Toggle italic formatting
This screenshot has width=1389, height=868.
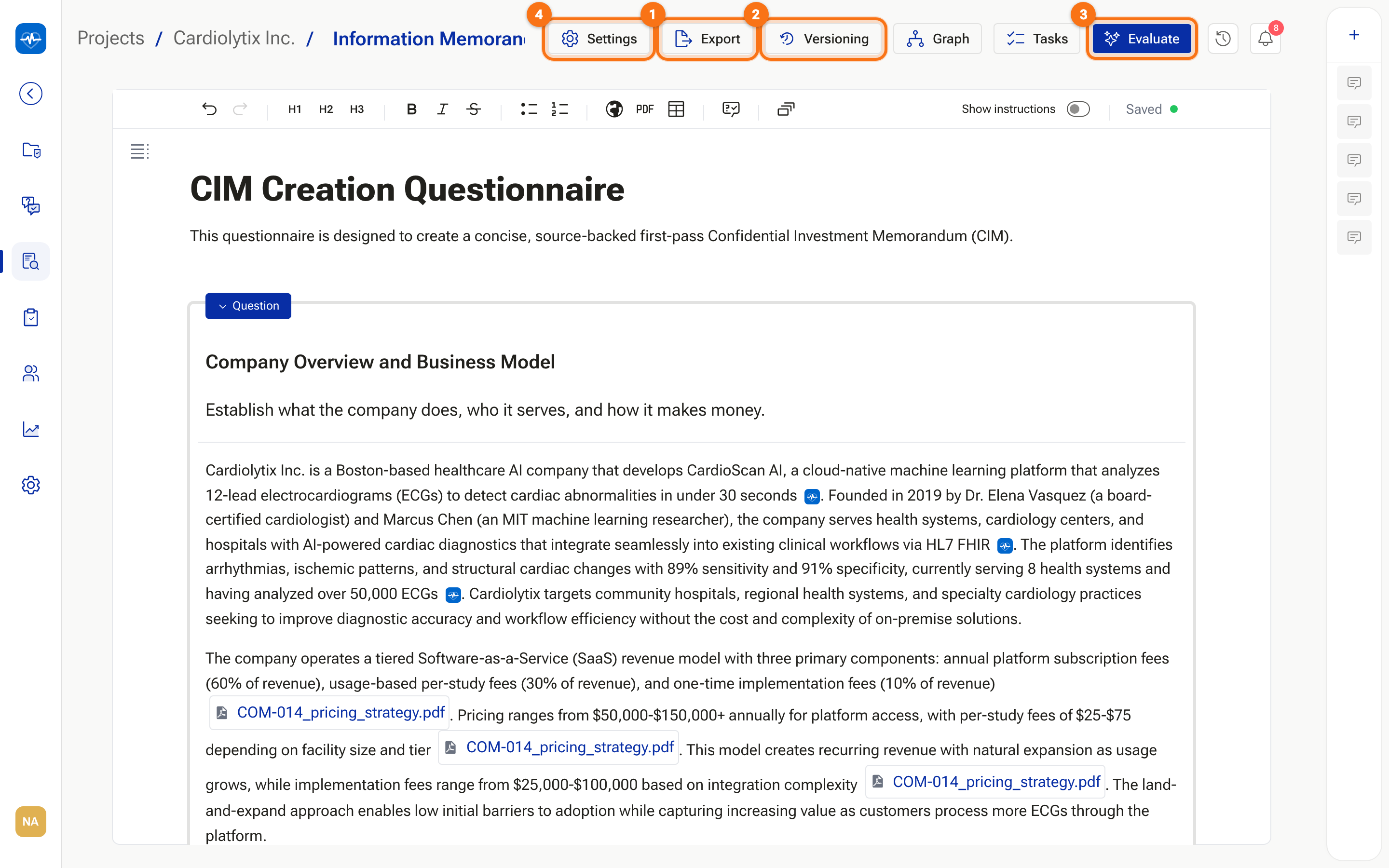(x=442, y=109)
